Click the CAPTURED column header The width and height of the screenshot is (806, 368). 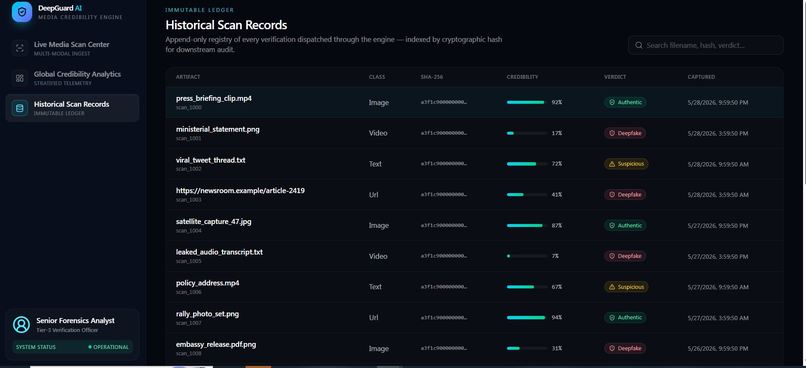(701, 77)
